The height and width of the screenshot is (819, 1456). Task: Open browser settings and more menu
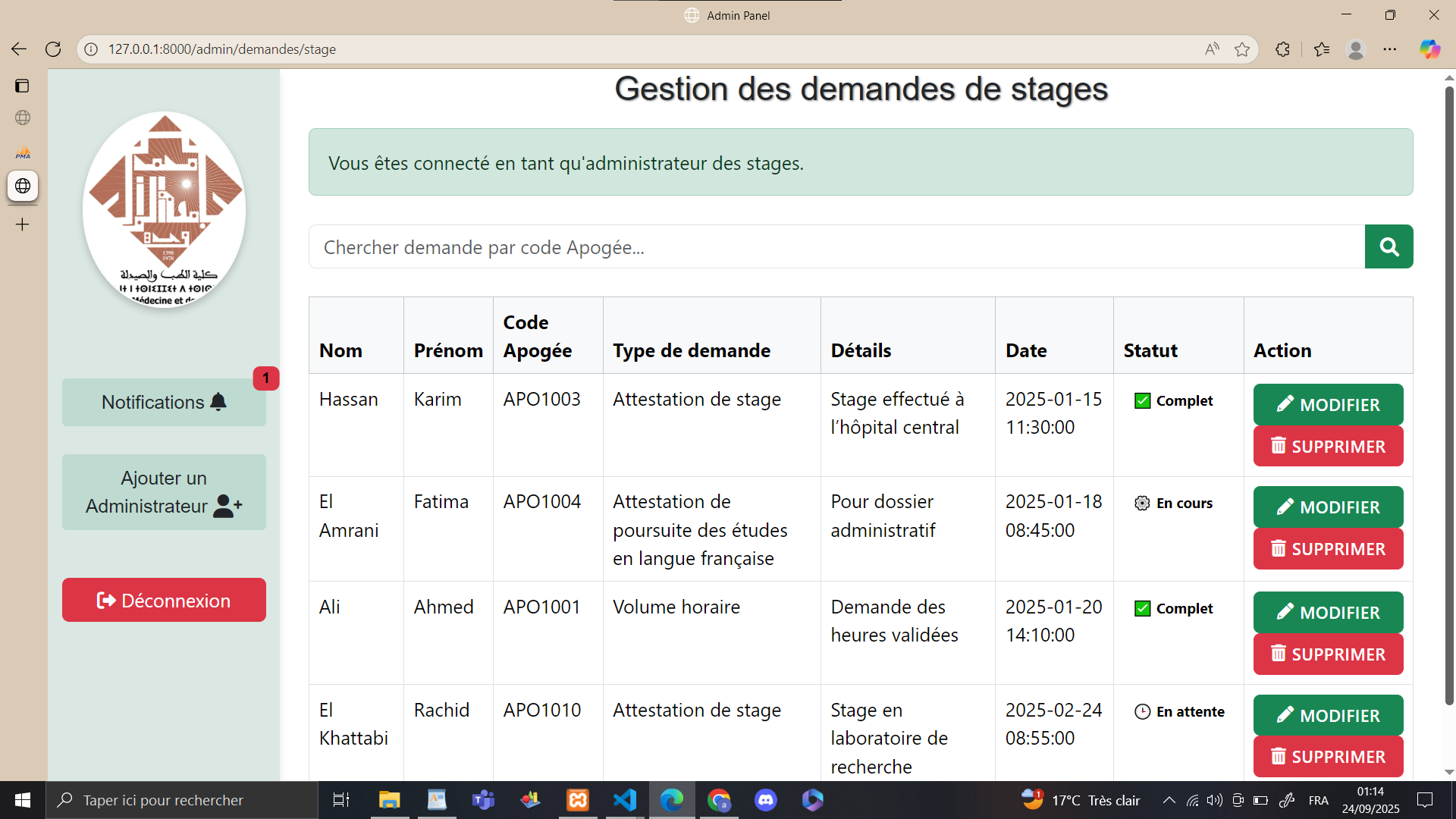pyautogui.click(x=1389, y=49)
